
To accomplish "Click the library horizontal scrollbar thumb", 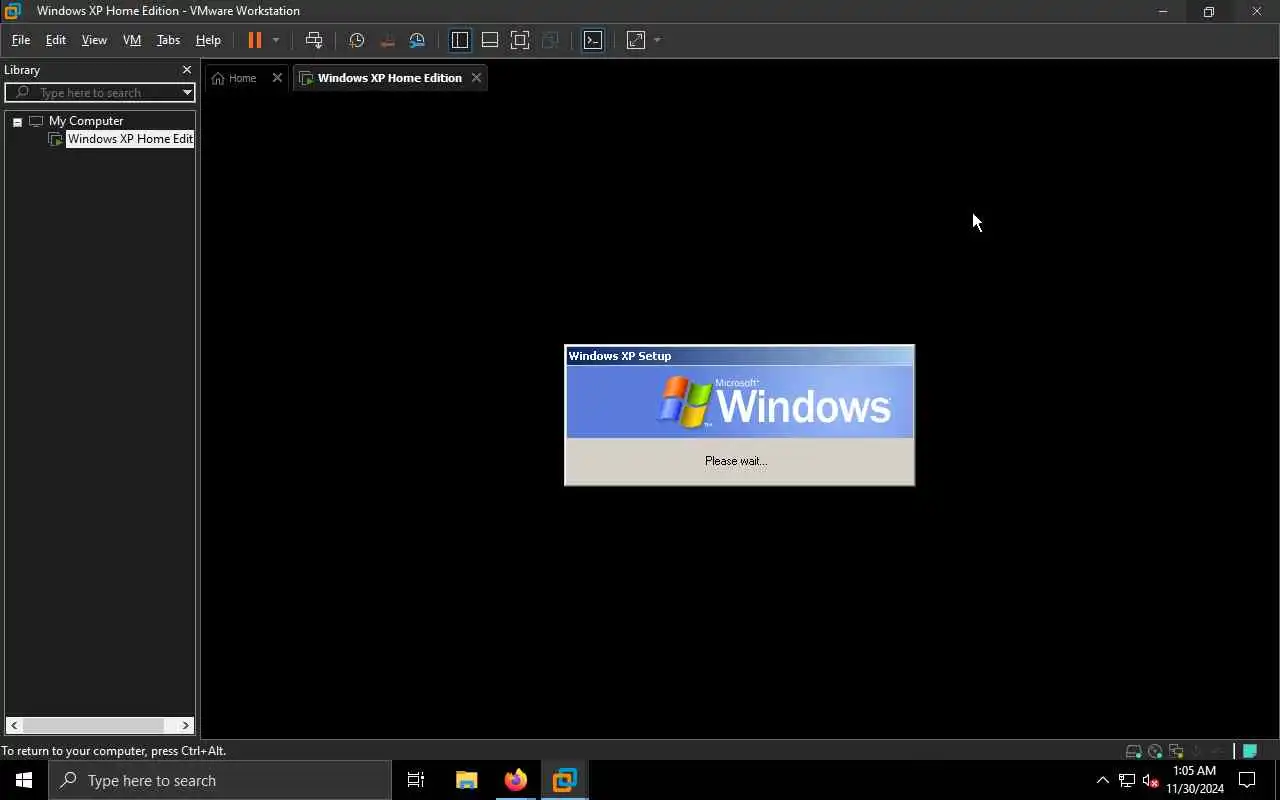I will (94, 725).
